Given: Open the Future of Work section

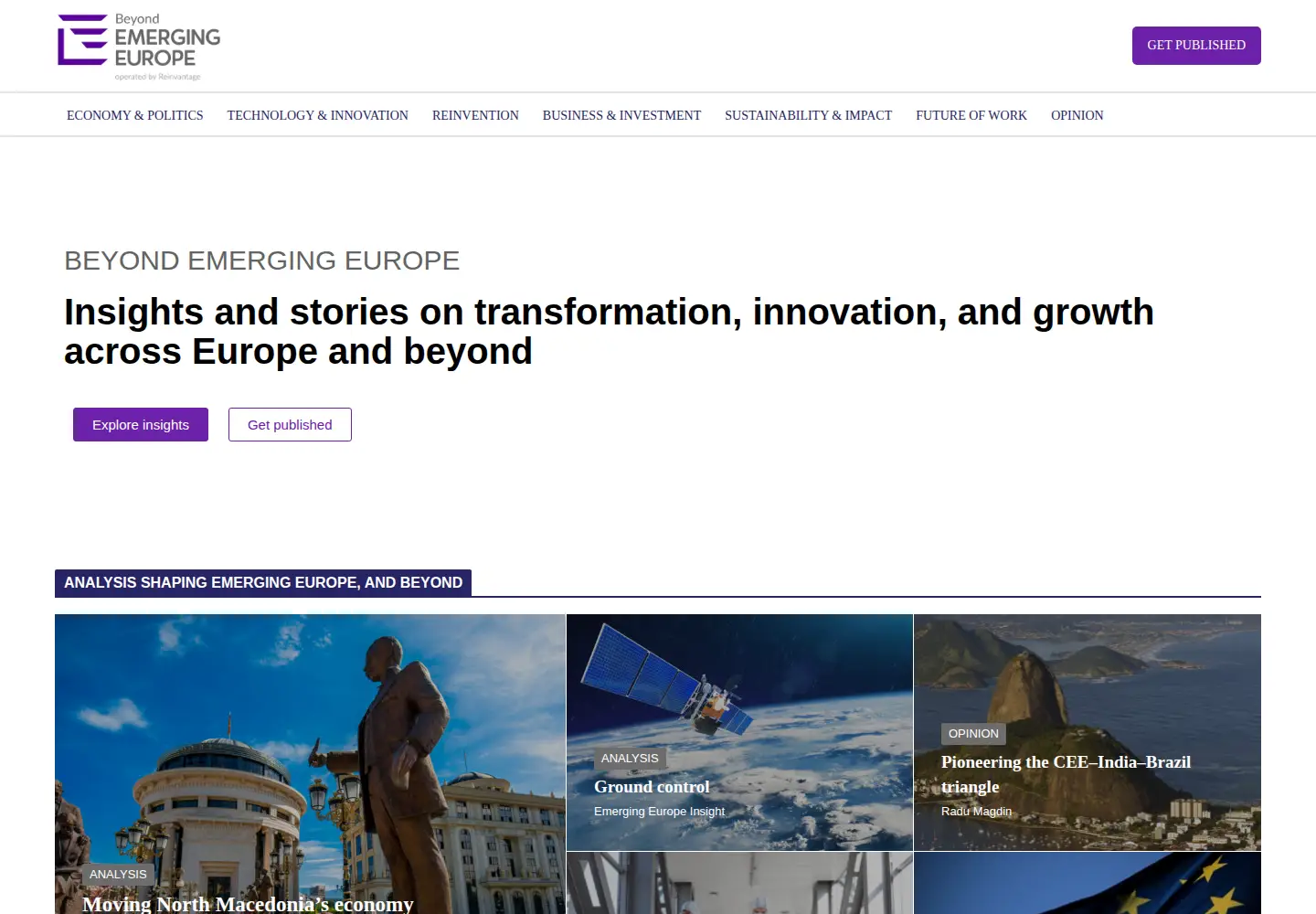Looking at the screenshot, I should coord(971,115).
